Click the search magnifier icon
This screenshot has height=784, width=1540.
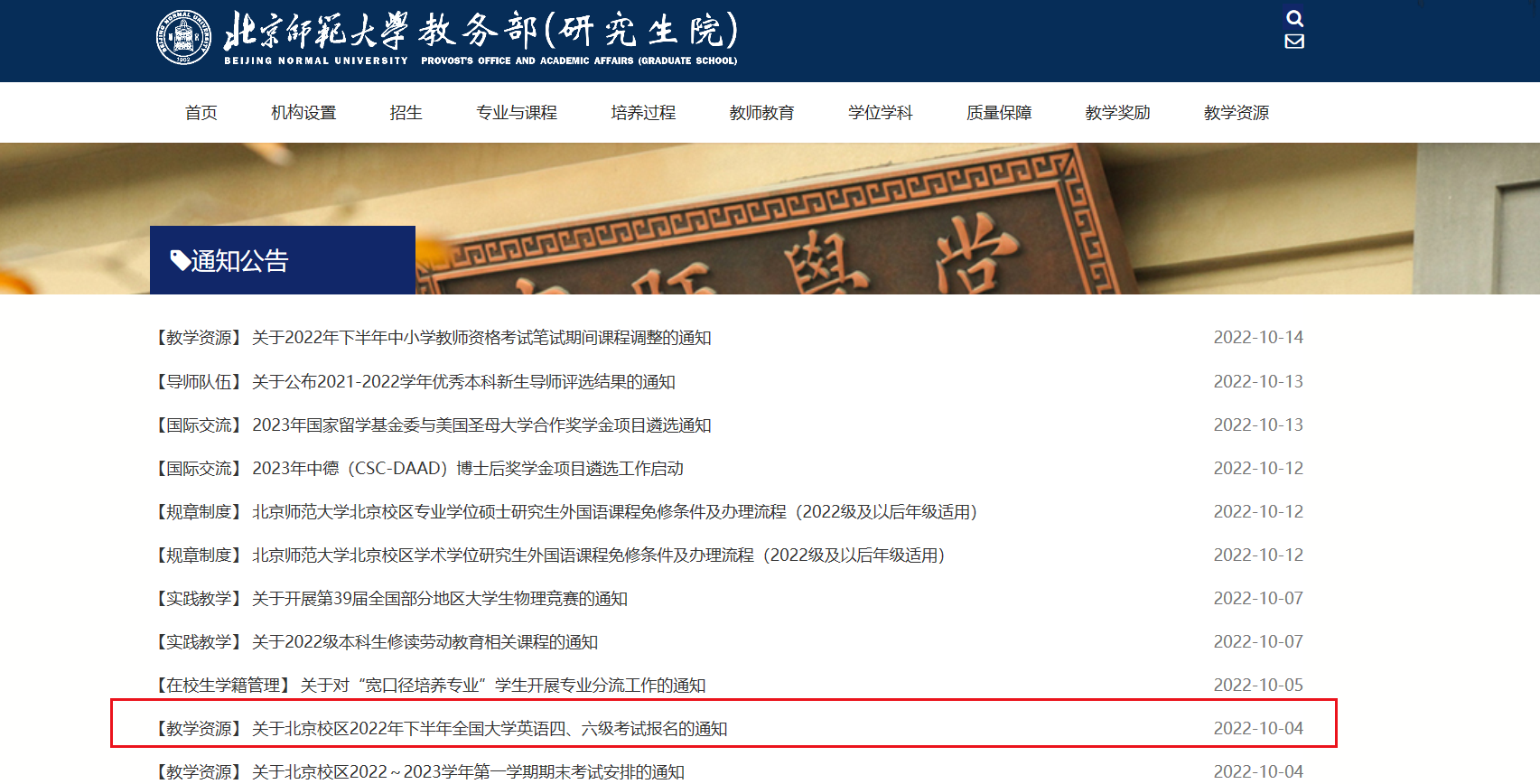coord(1294,18)
